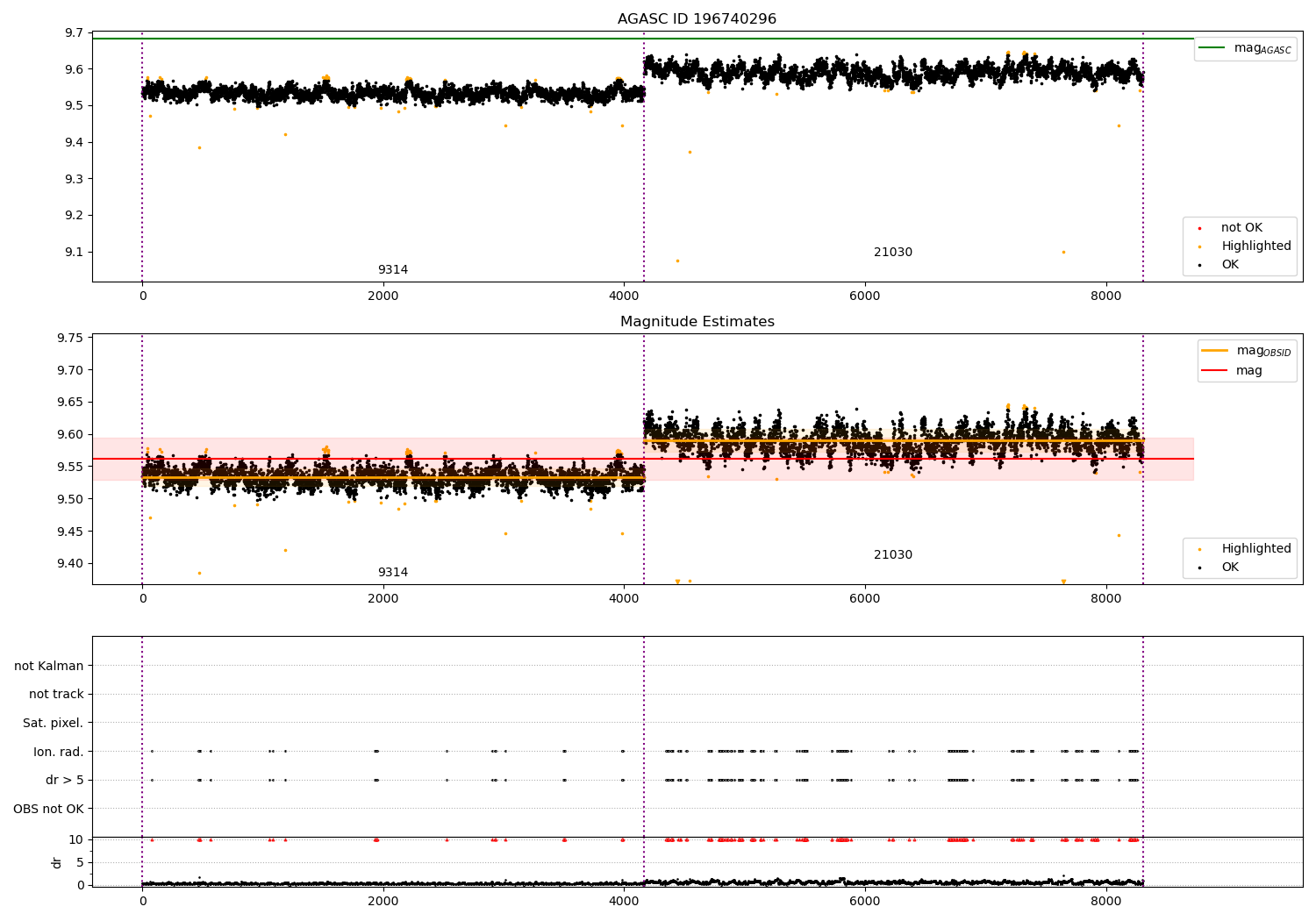Click 'not OK' legend entry in the top plot
The image size is (1316, 921).
pyautogui.click(x=1241, y=228)
